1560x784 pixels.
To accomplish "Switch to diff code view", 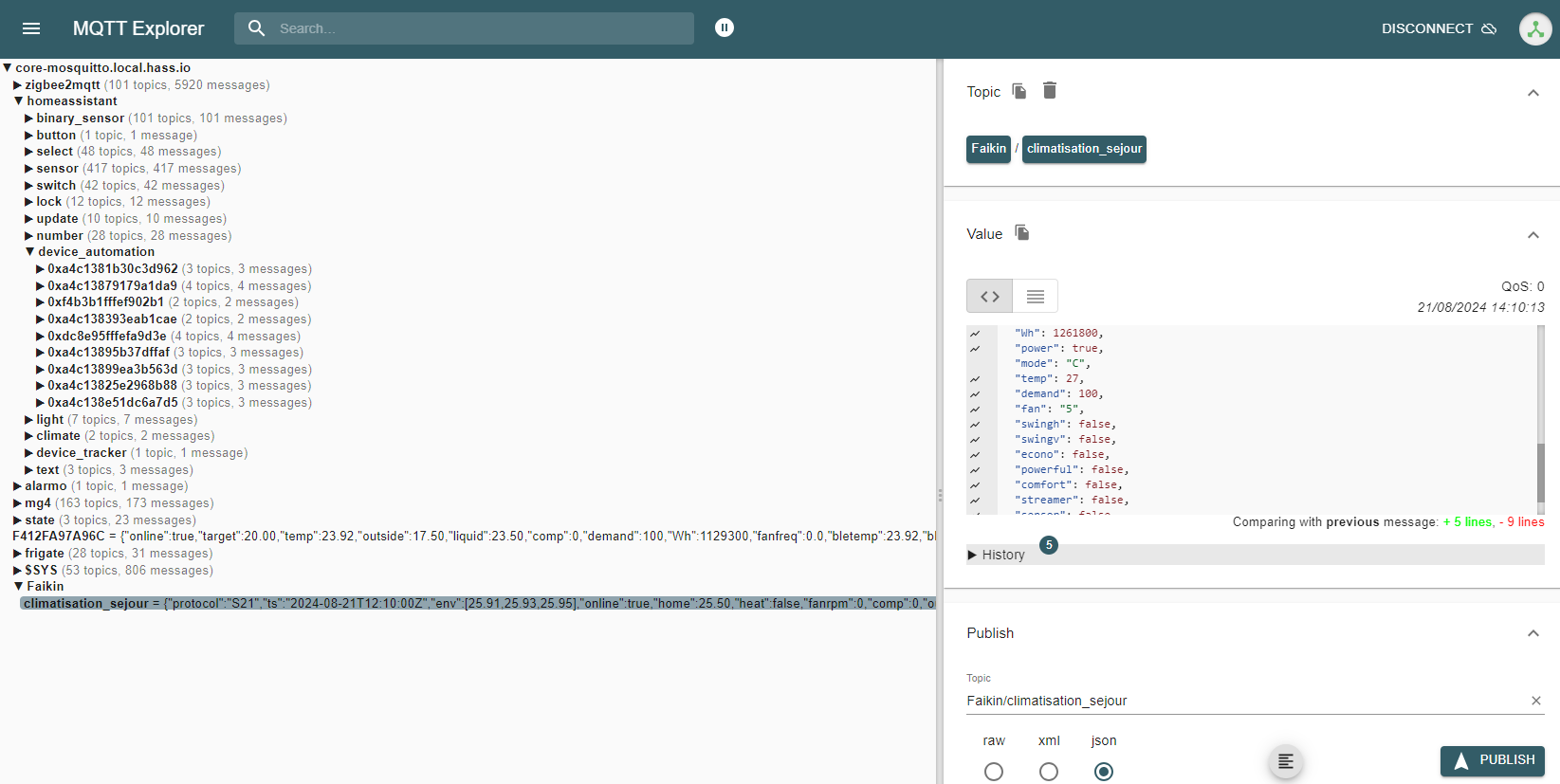I will tap(990, 297).
